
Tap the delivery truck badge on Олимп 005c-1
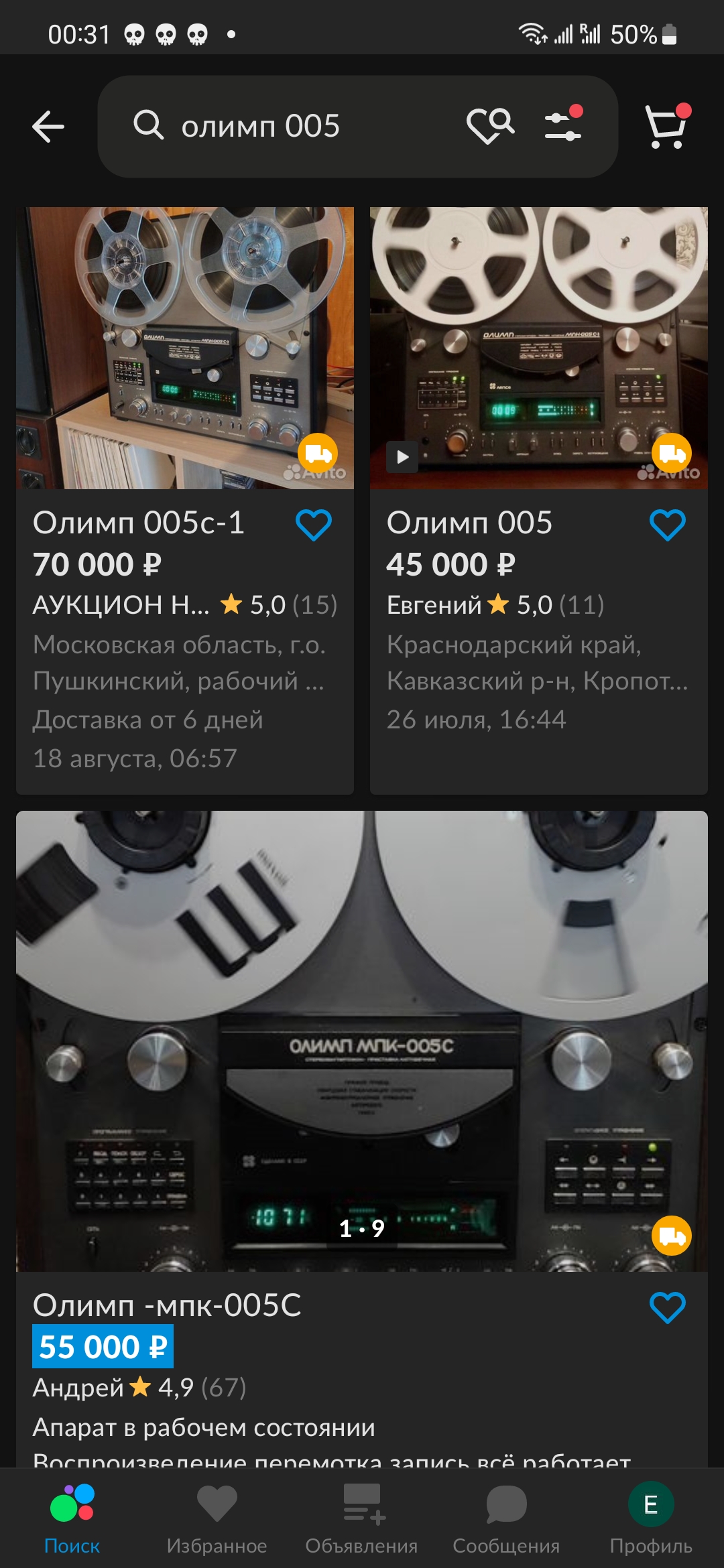pyautogui.click(x=318, y=454)
